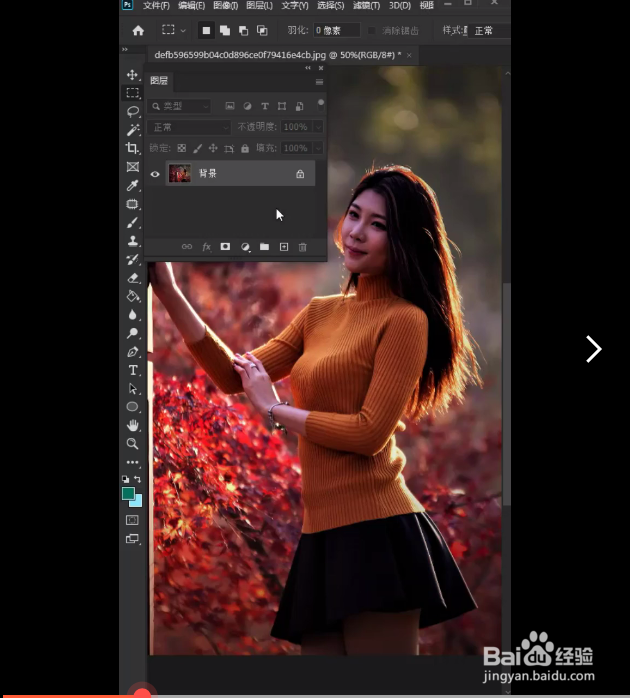Viewport: 630px width, 698px height.
Task: Toggle prevent artboard auto-nesting lock
Action: click(229, 148)
